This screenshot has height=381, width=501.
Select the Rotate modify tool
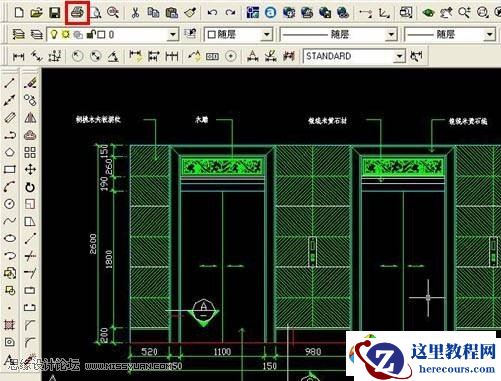pyautogui.click(x=30, y=187)
